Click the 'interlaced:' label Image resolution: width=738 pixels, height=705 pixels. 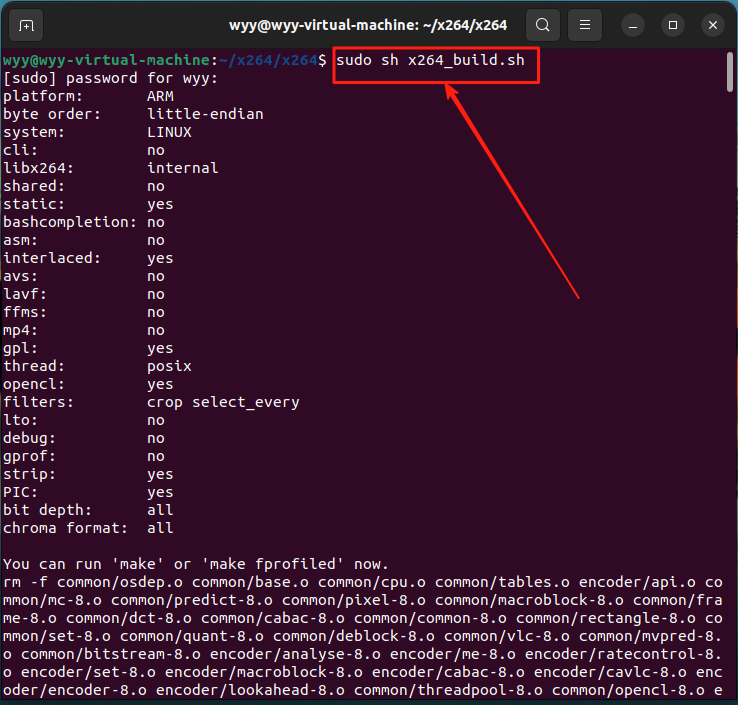tap(52, 258)
